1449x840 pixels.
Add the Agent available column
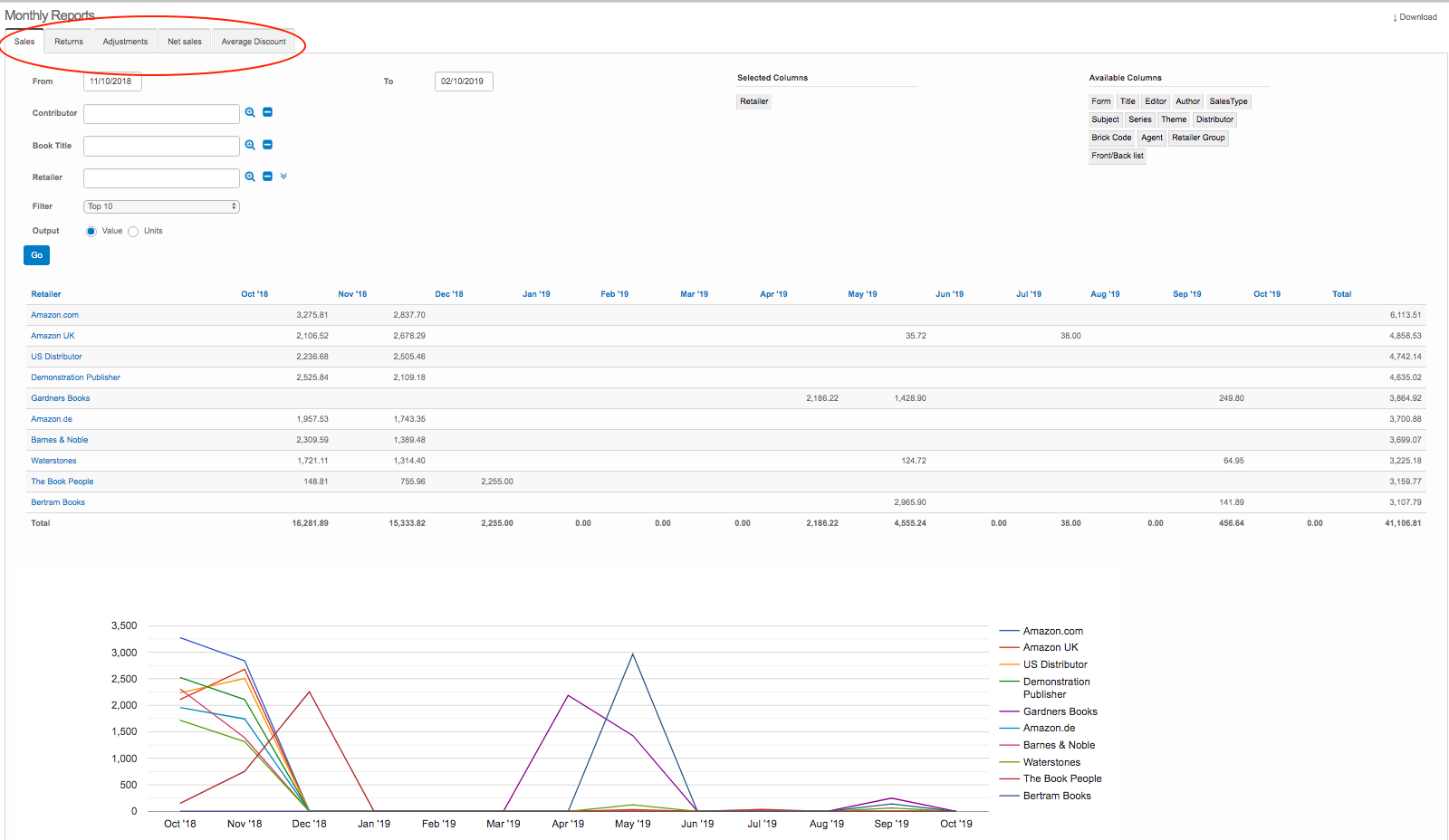click(x=1151, y=138)
